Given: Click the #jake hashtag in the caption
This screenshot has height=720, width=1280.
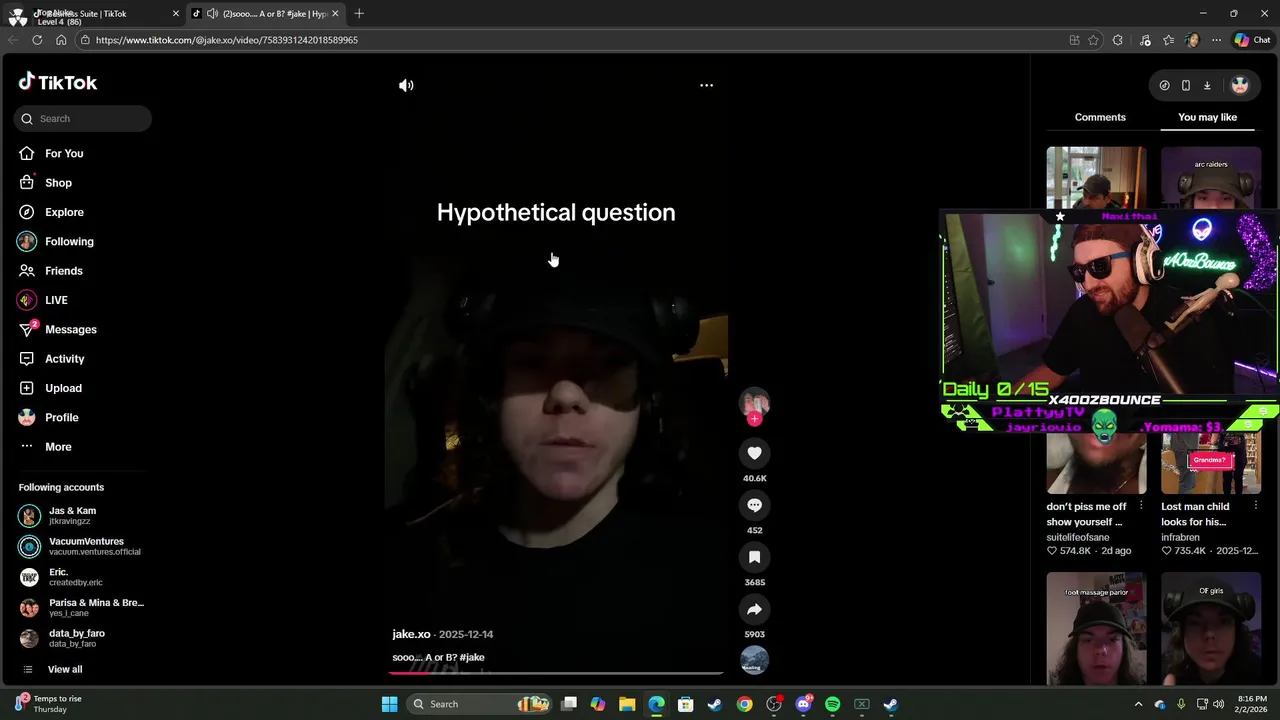Looking at the screenshot, I should coord(472,657).
